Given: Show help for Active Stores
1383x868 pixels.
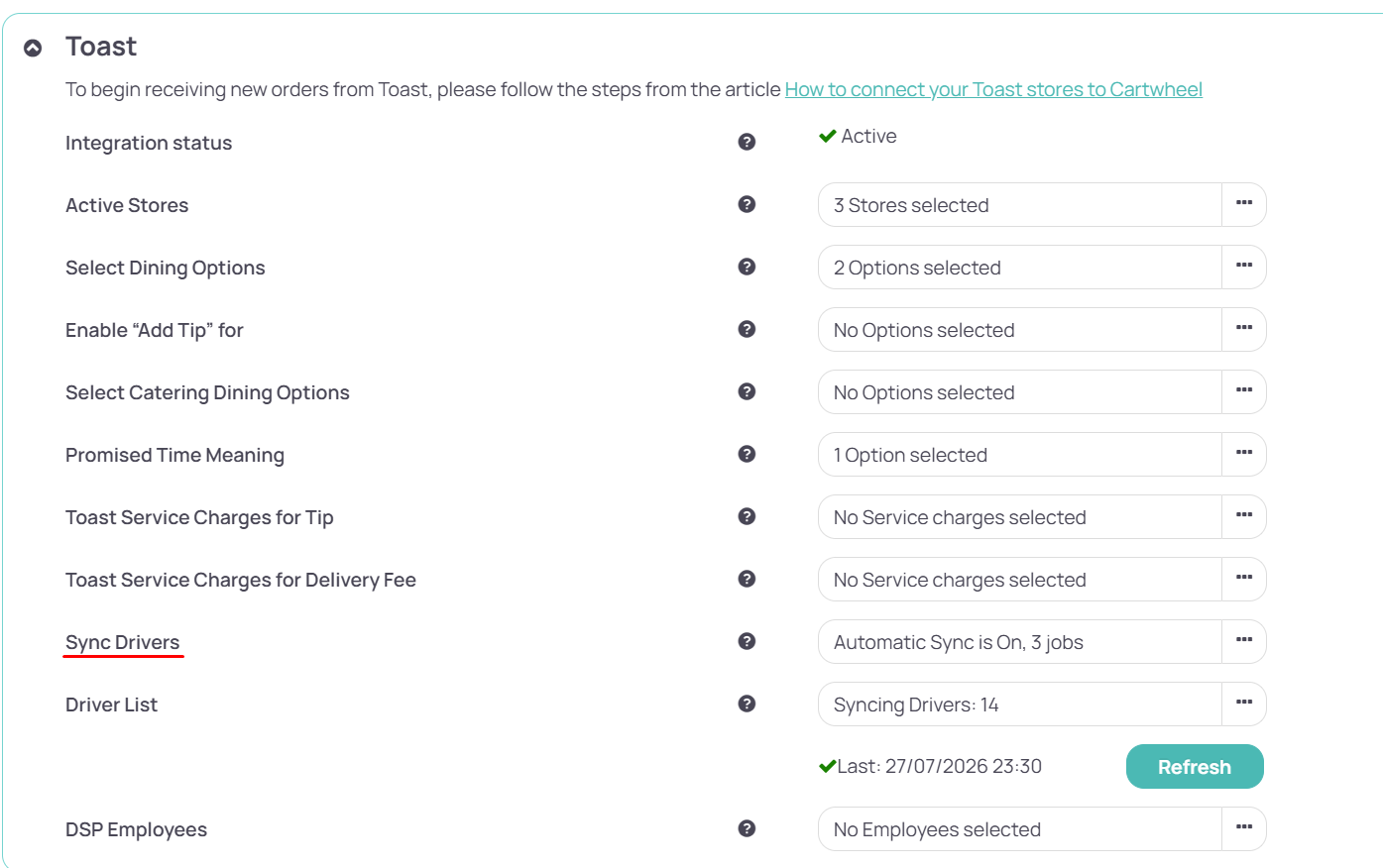Looking at the screenshot, I should (748, 204).
